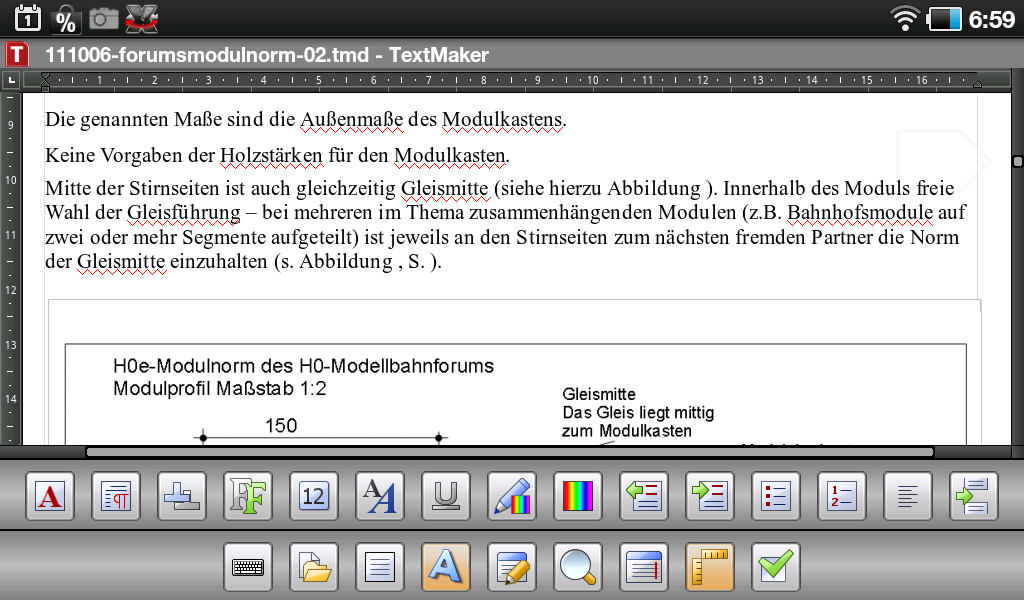Open text alignment options
This screenshot has height=600, width=1024.
908,496
